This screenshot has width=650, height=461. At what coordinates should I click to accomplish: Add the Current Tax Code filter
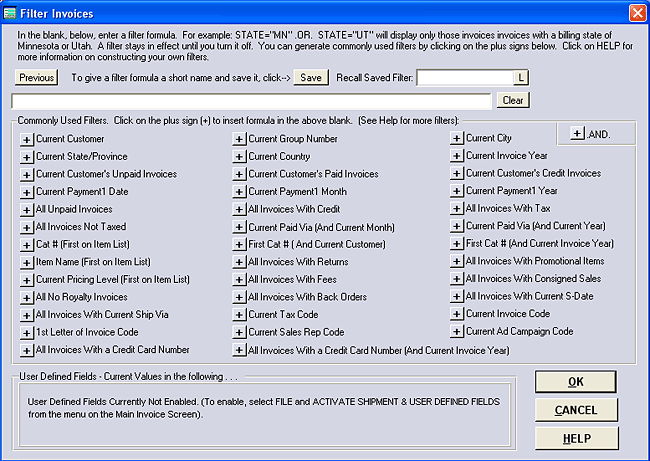pyautogui.click(x=239, y=315)
